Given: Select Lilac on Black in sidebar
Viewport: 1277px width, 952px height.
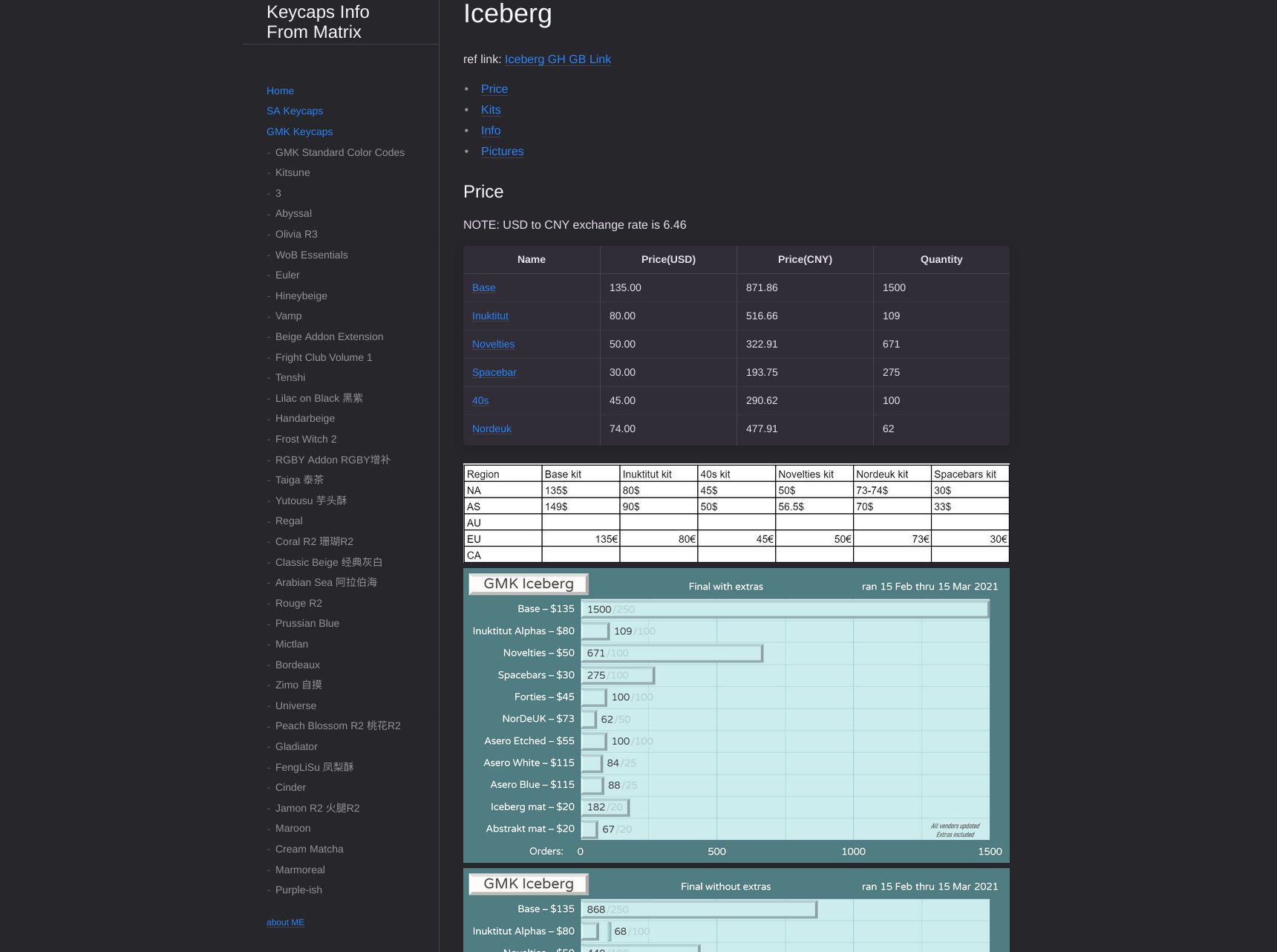Looking at the screenshot, I should 319,398.
